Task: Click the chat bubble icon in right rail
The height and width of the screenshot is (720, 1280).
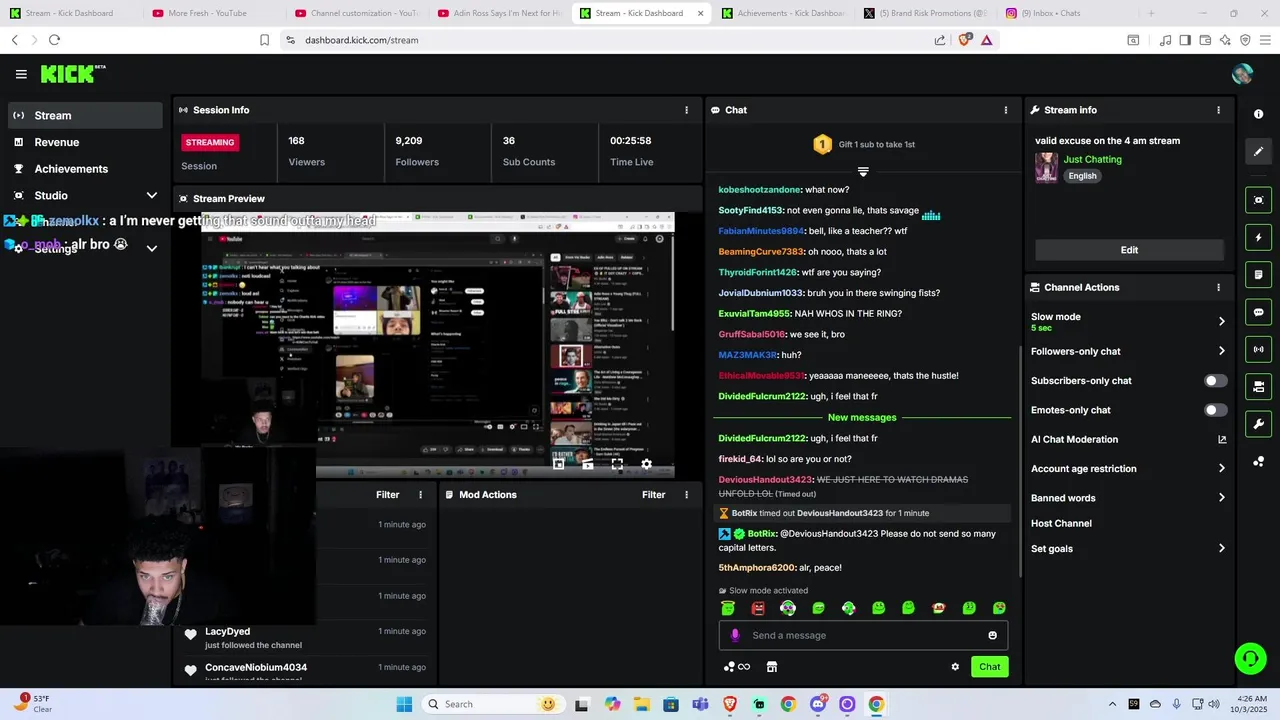Action: tap(1258, 312)
